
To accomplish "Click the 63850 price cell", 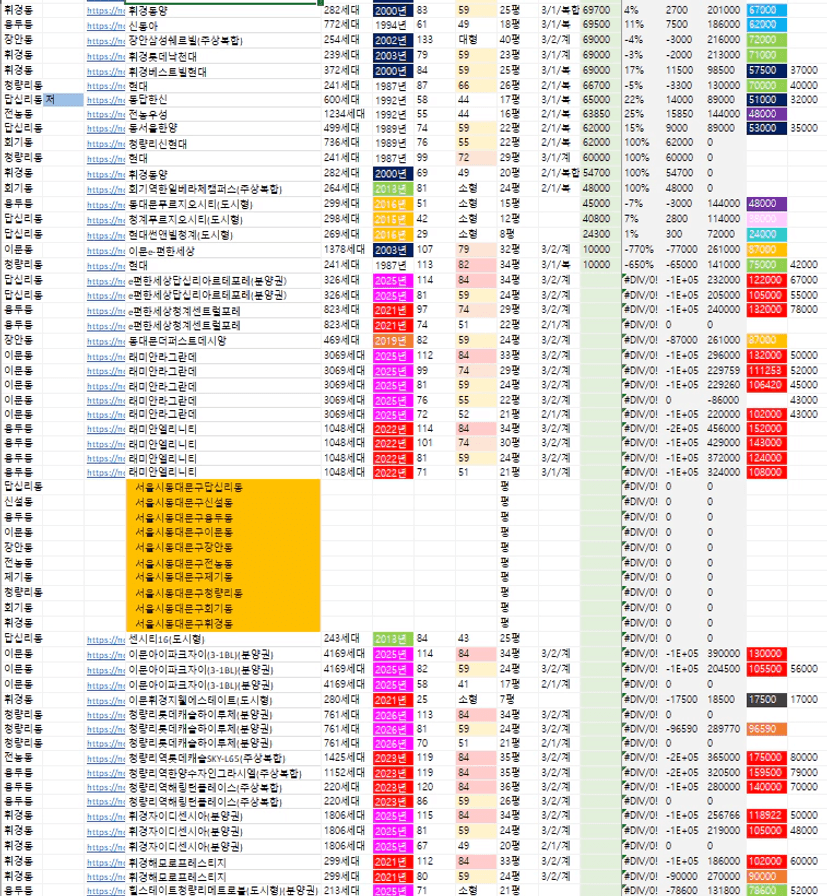I will pos(600,114).
